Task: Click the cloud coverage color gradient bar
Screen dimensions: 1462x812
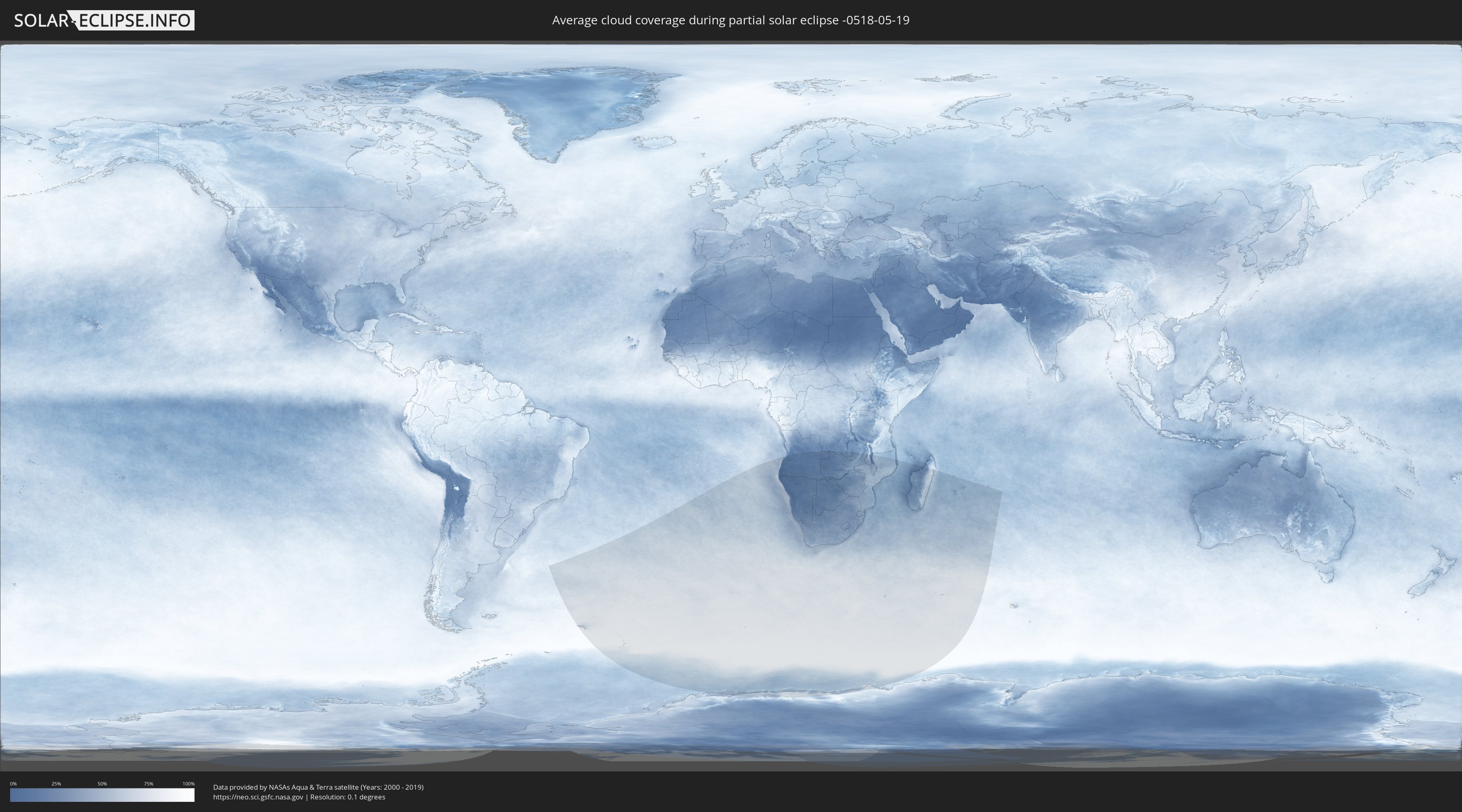Action: 102,795
